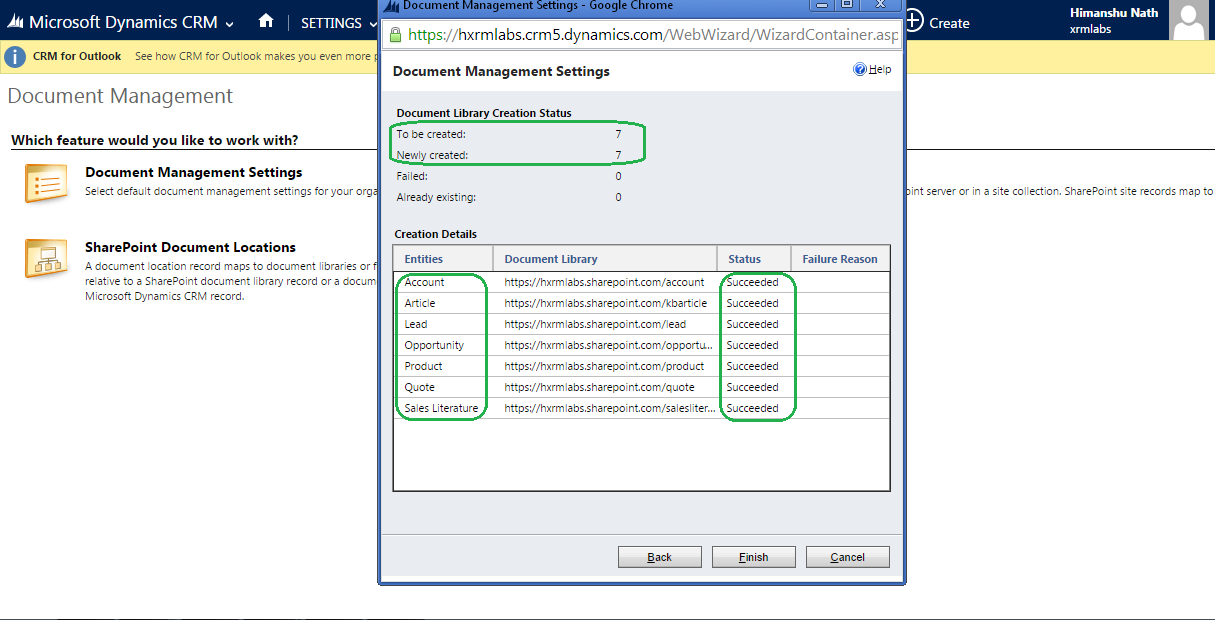Click the "Already existing:" label
Screen dimensions: 1215x620
pos(436,197)
